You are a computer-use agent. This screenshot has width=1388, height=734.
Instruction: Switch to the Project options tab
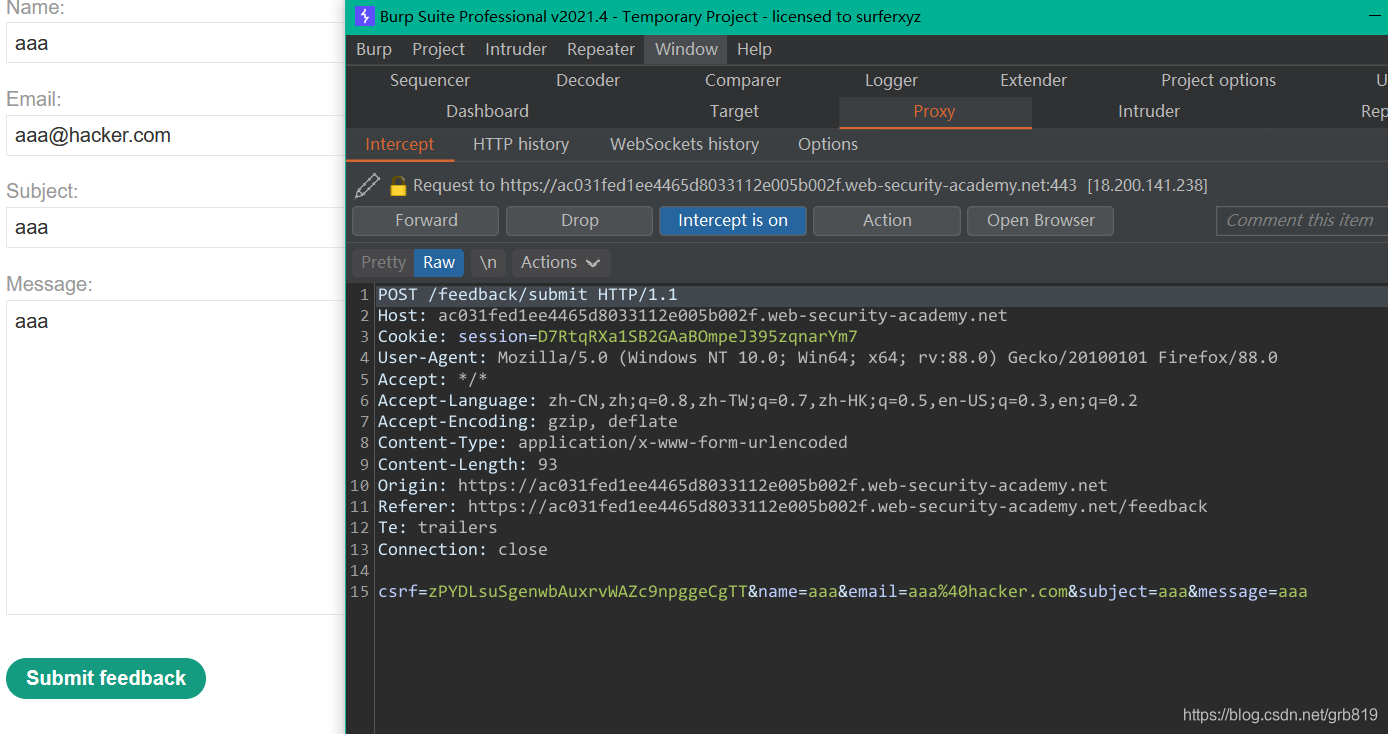tap(1218, 80)
